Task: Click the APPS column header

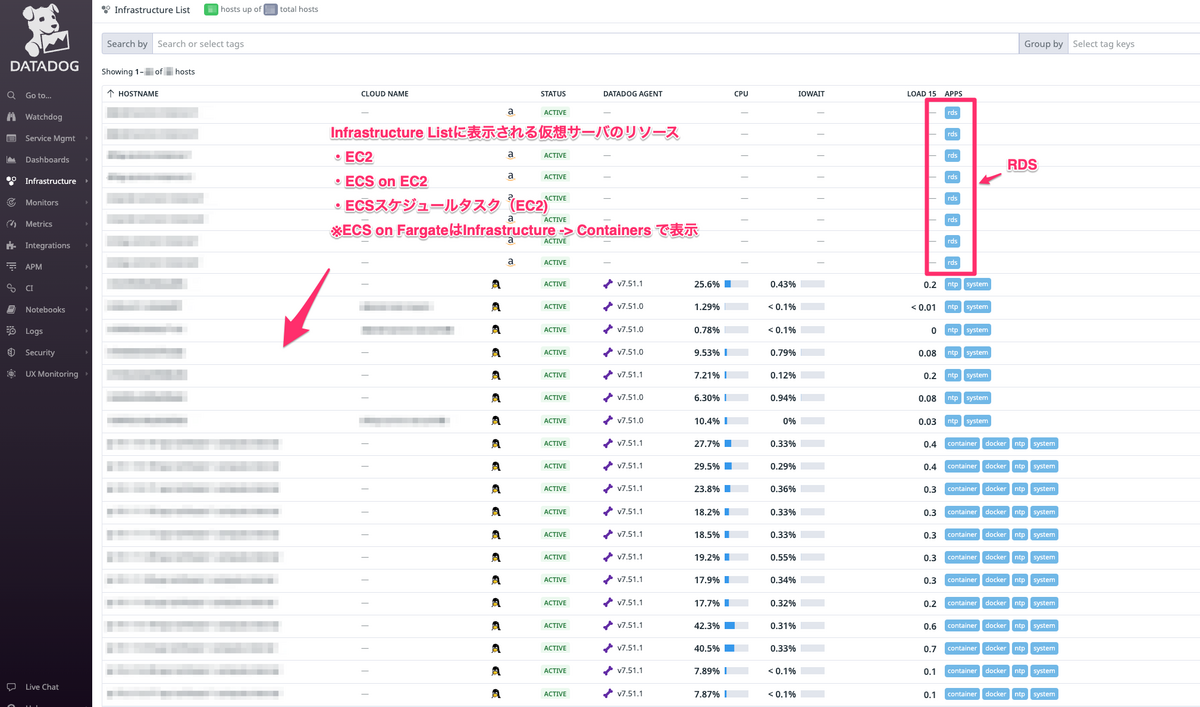Action: coord(954,94)
